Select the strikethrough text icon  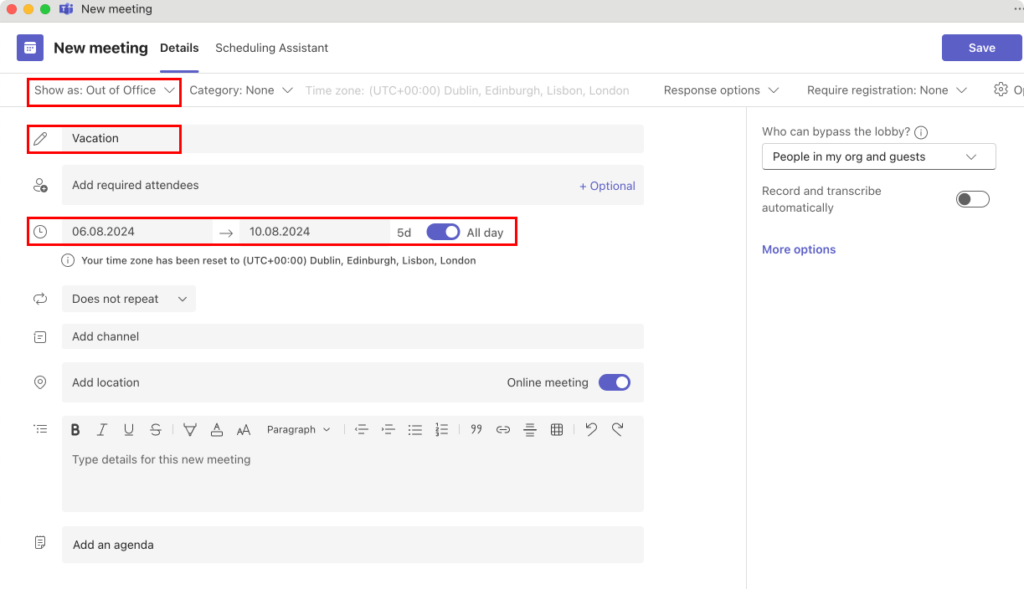click(155, 430)
